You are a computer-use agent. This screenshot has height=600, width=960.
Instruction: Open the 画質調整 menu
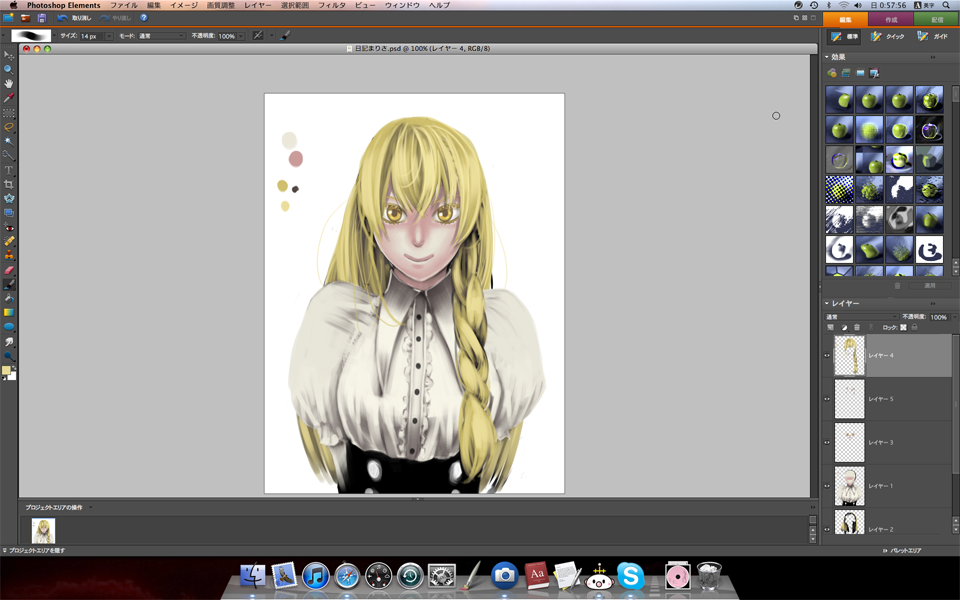point(220,5)
